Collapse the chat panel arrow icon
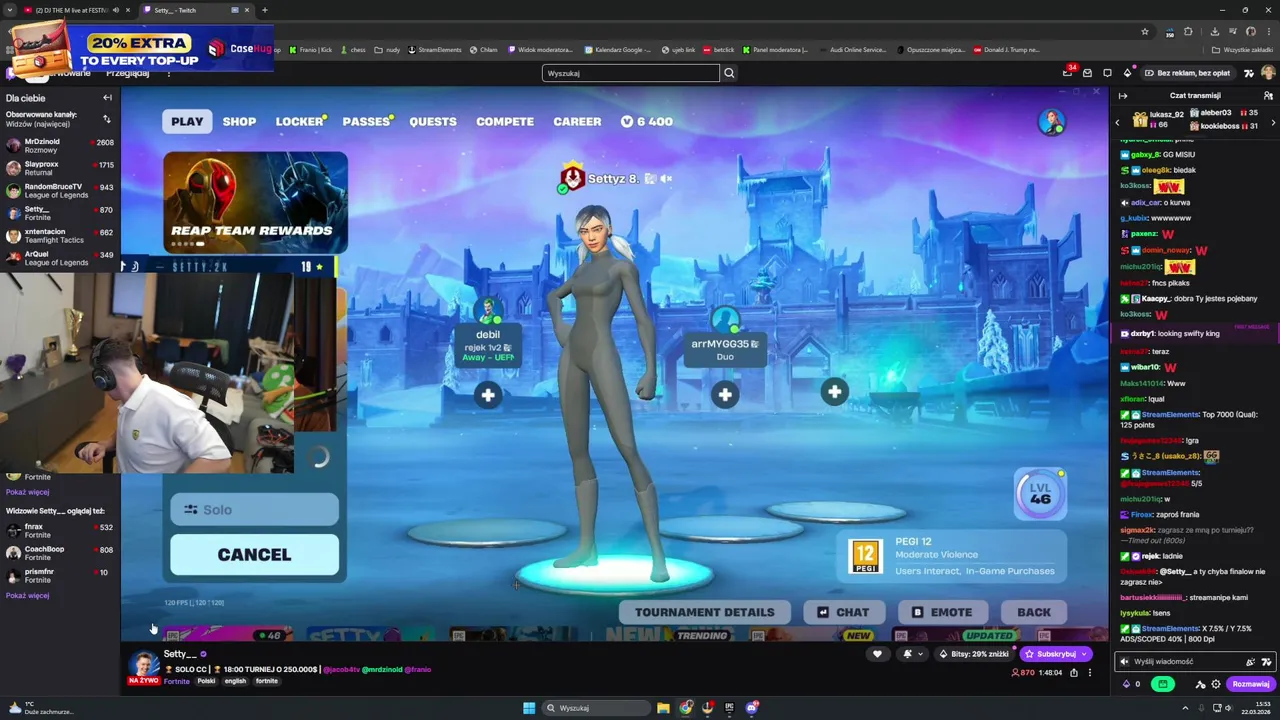Screen dimensions: 1280x720 [x=1123, y=96]
